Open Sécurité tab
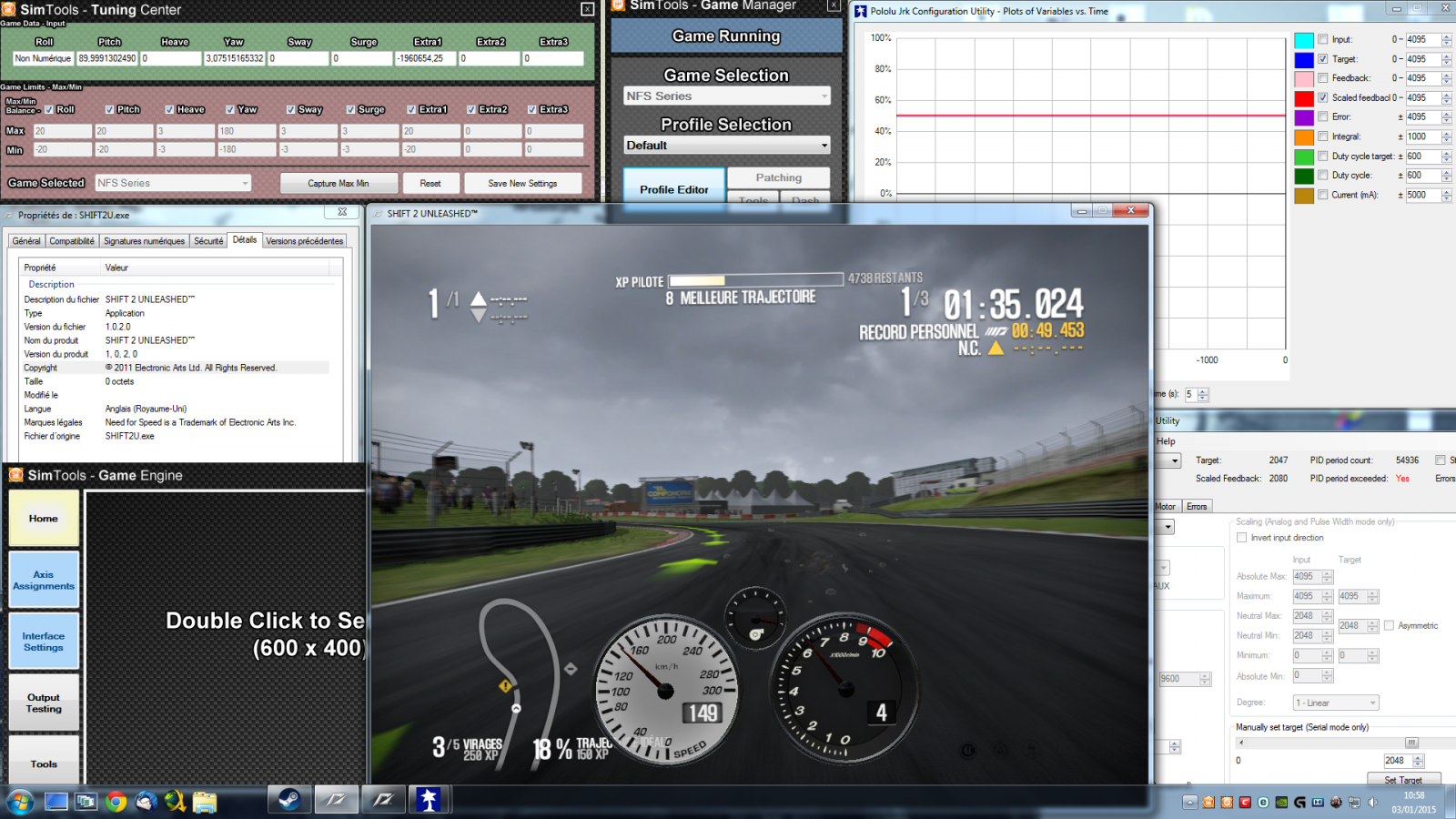 pos(208,241)
